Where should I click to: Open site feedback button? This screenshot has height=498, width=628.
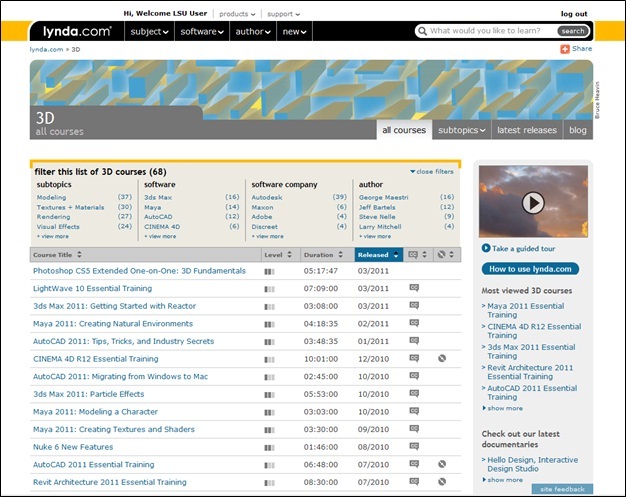click(562, 489)
